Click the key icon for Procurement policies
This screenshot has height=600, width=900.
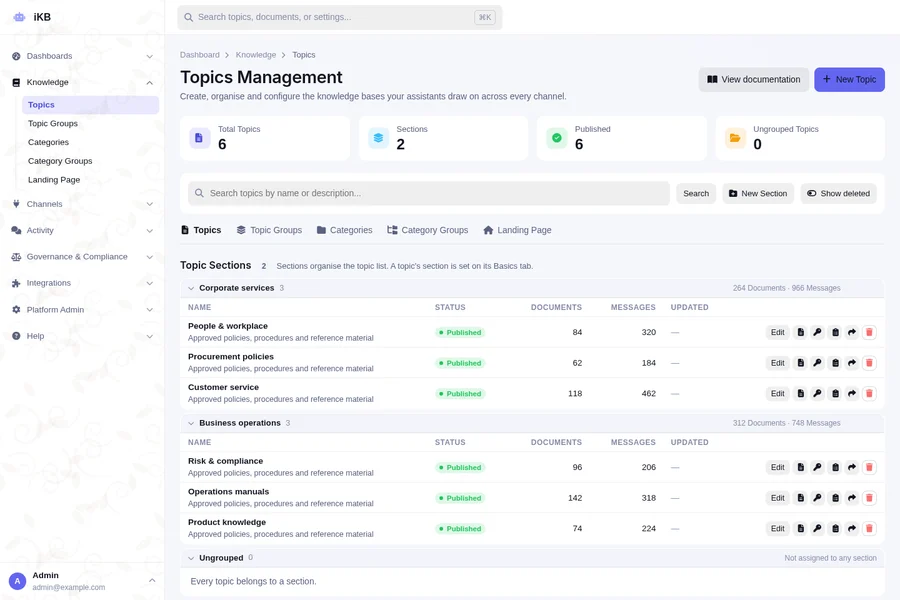click(817, 363)
